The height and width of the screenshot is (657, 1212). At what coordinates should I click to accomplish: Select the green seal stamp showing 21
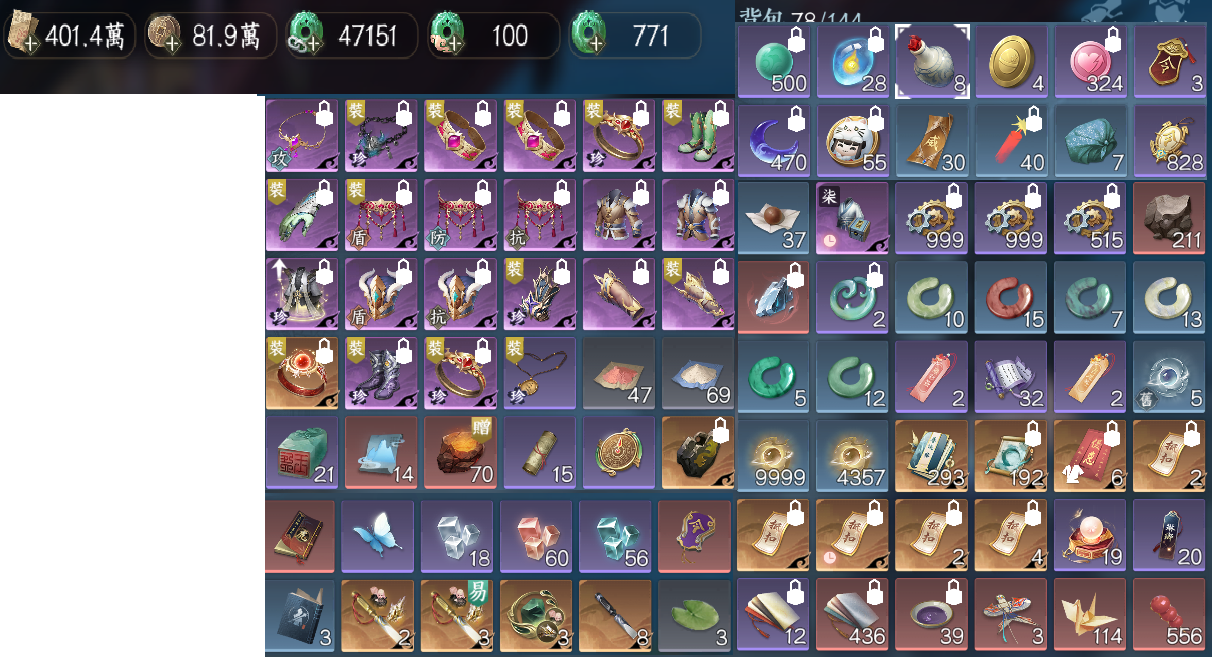pyautogui.click(x=301, y=453)
